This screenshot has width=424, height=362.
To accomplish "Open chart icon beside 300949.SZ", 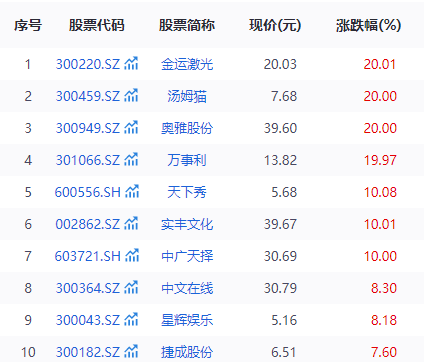I will [131, 127].
